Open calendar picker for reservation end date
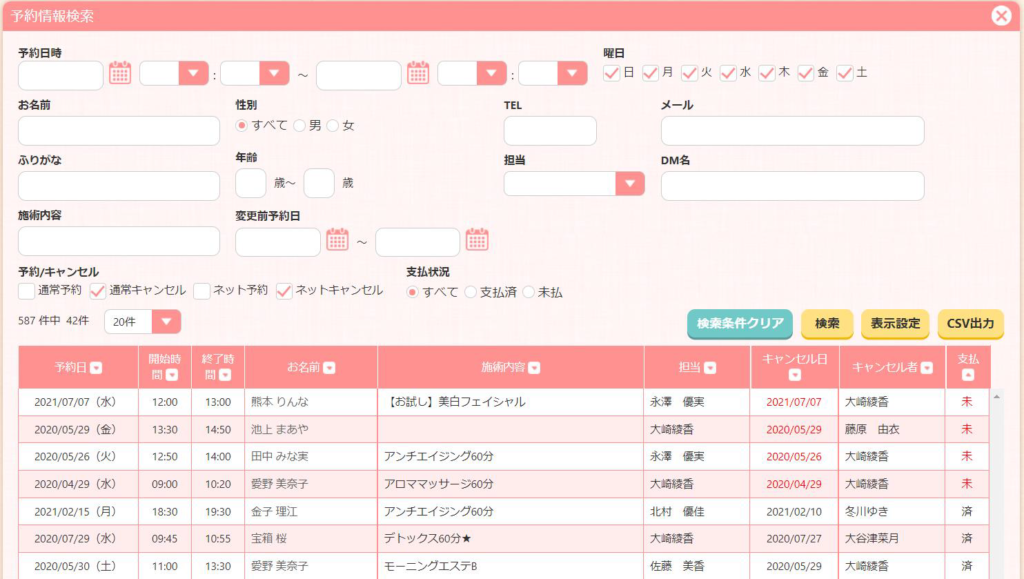Screen dimensions: 1024x579 [x=418, y=73]
